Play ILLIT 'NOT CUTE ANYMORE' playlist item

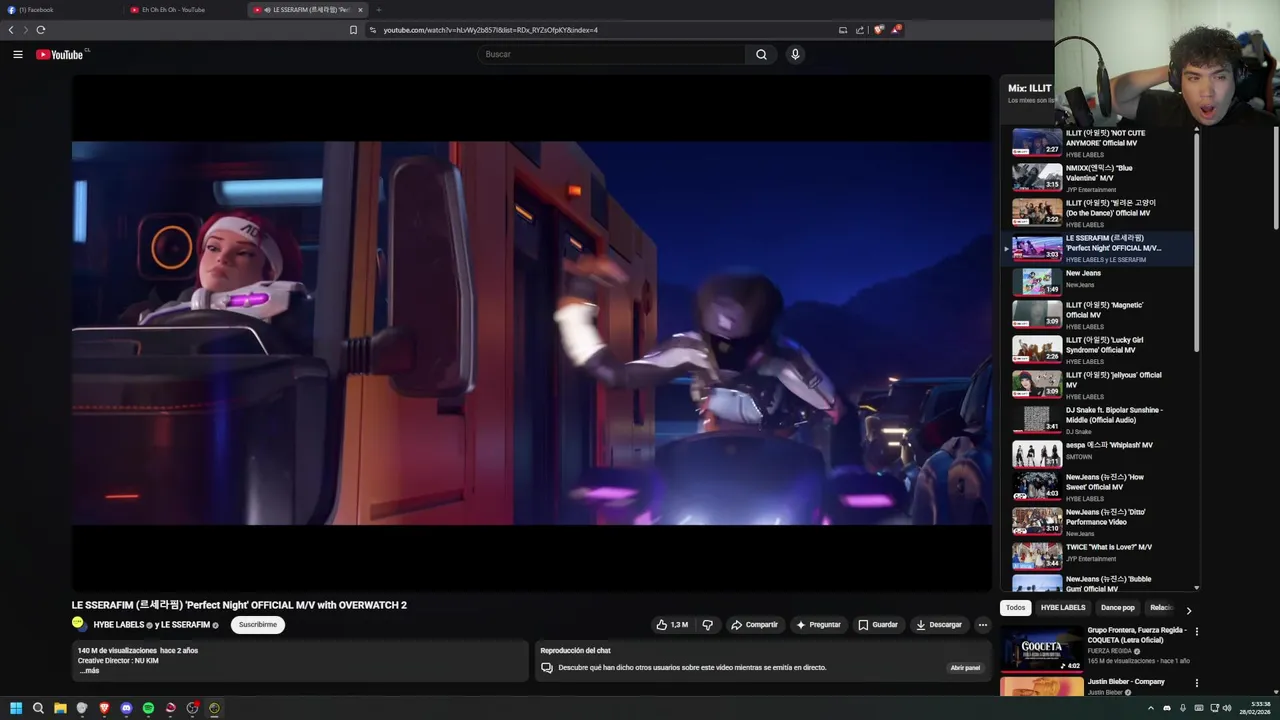pyautogui.click(x=1098, y=143)
